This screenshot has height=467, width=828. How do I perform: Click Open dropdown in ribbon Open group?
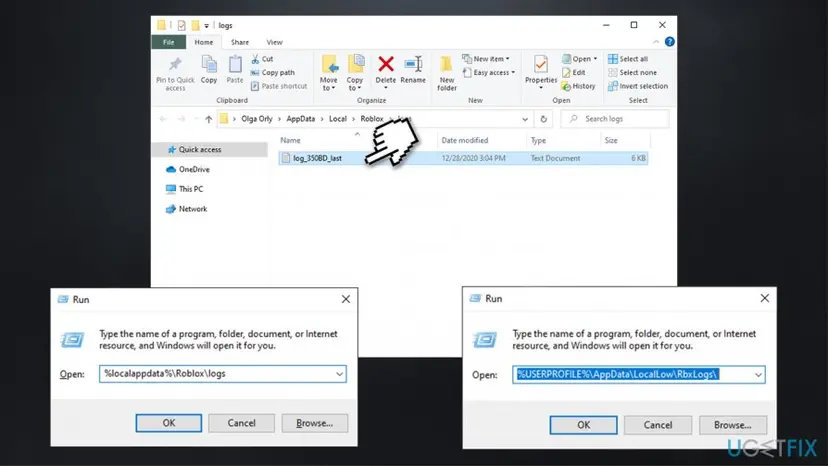pos(579,59)
